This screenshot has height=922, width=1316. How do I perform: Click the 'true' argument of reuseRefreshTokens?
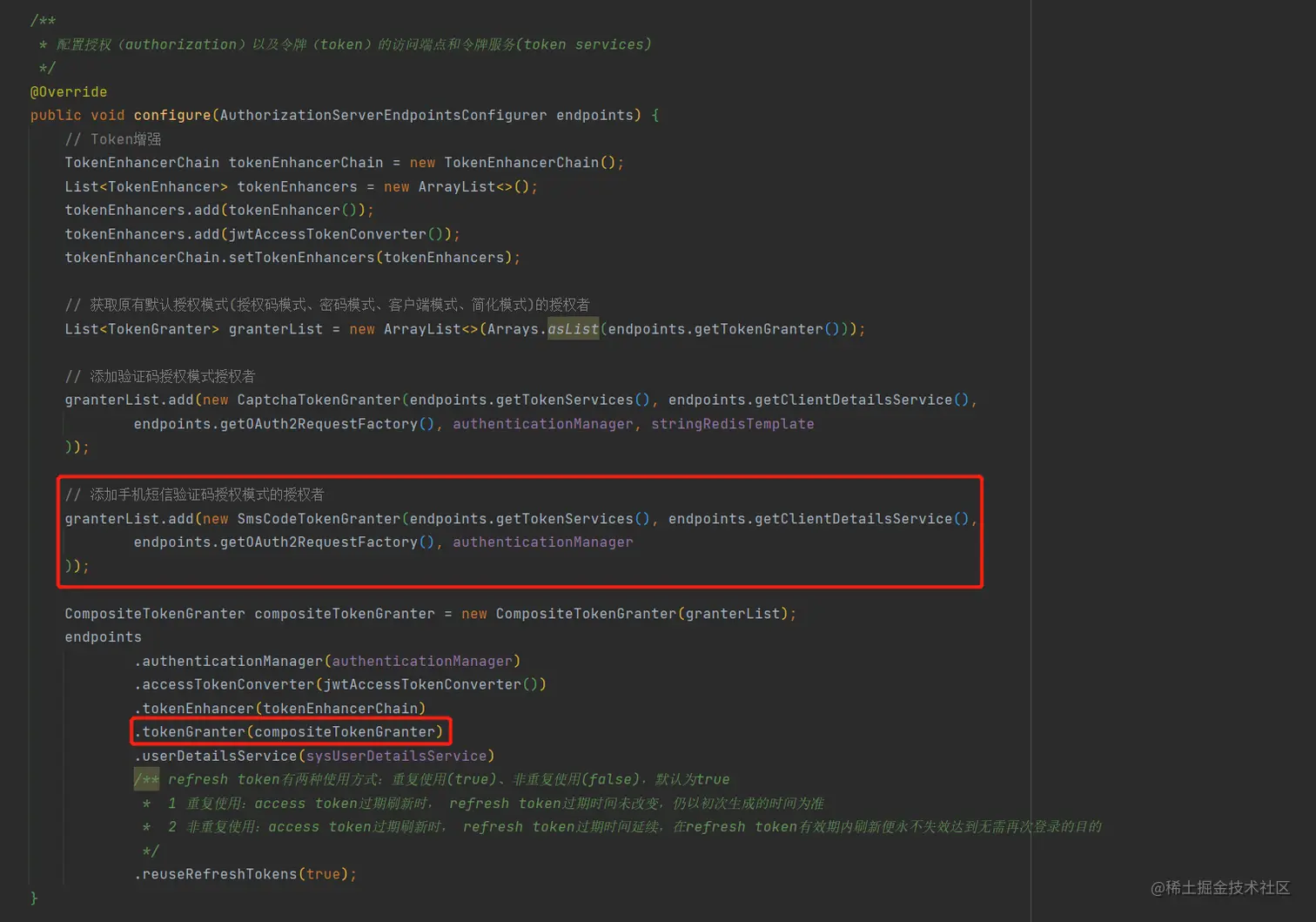point(324,874)
